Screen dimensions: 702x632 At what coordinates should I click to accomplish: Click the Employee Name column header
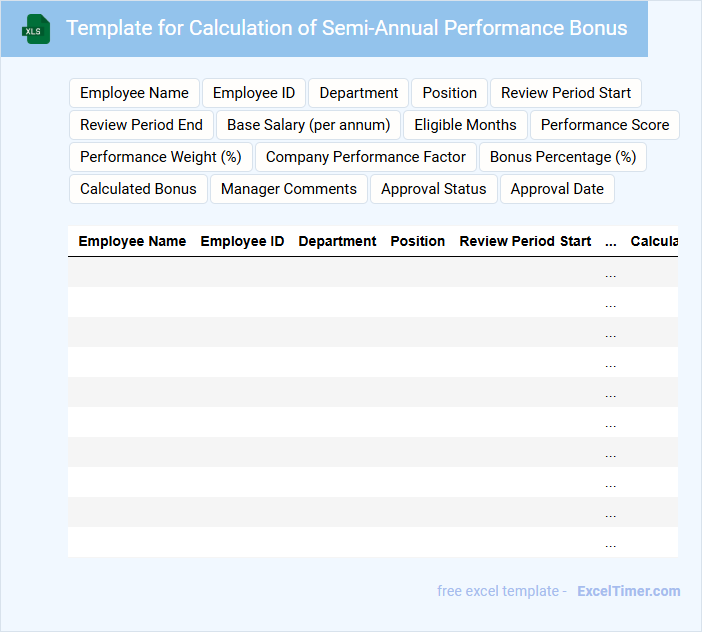coord(132,241)
